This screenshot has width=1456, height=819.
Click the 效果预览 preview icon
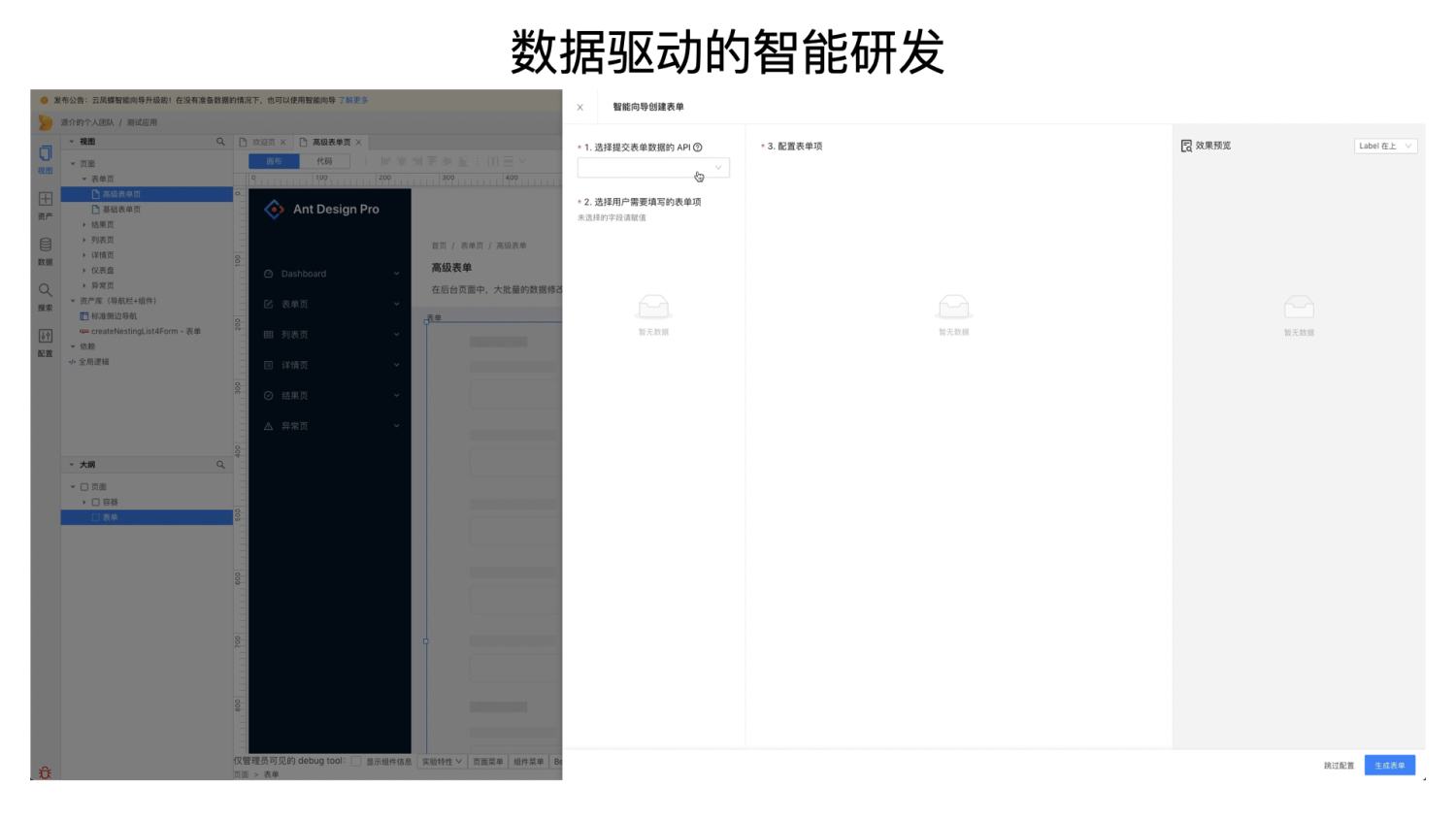1186,146
